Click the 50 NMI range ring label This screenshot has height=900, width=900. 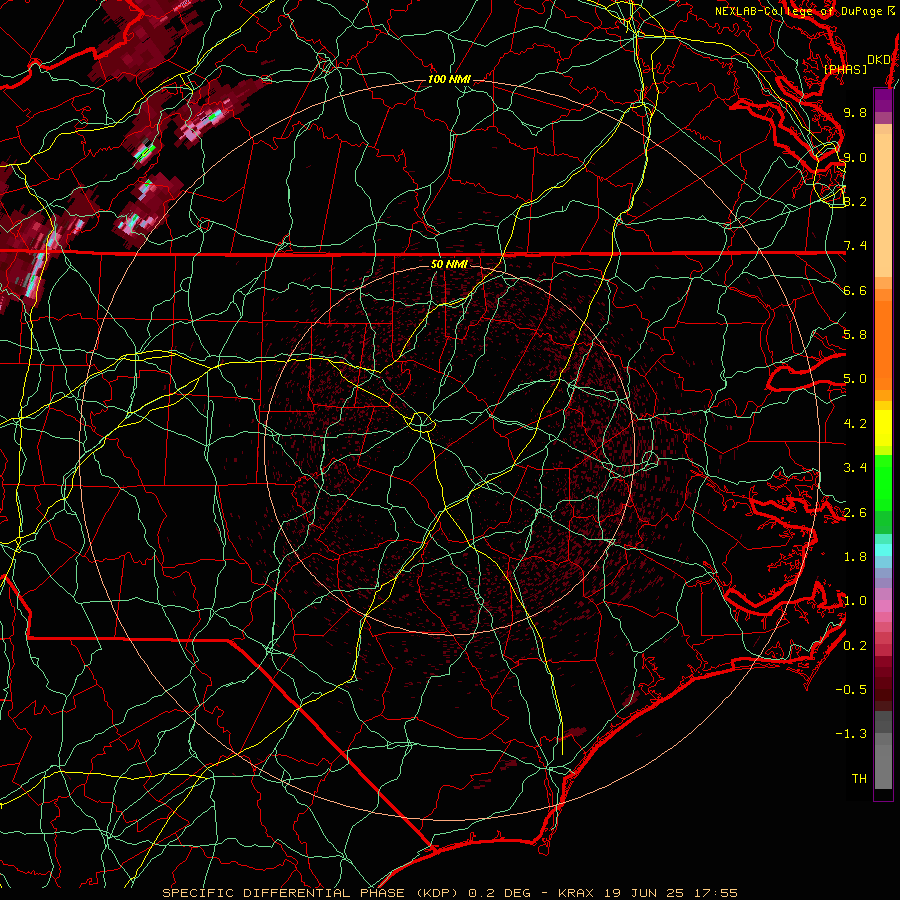point(449,264)
